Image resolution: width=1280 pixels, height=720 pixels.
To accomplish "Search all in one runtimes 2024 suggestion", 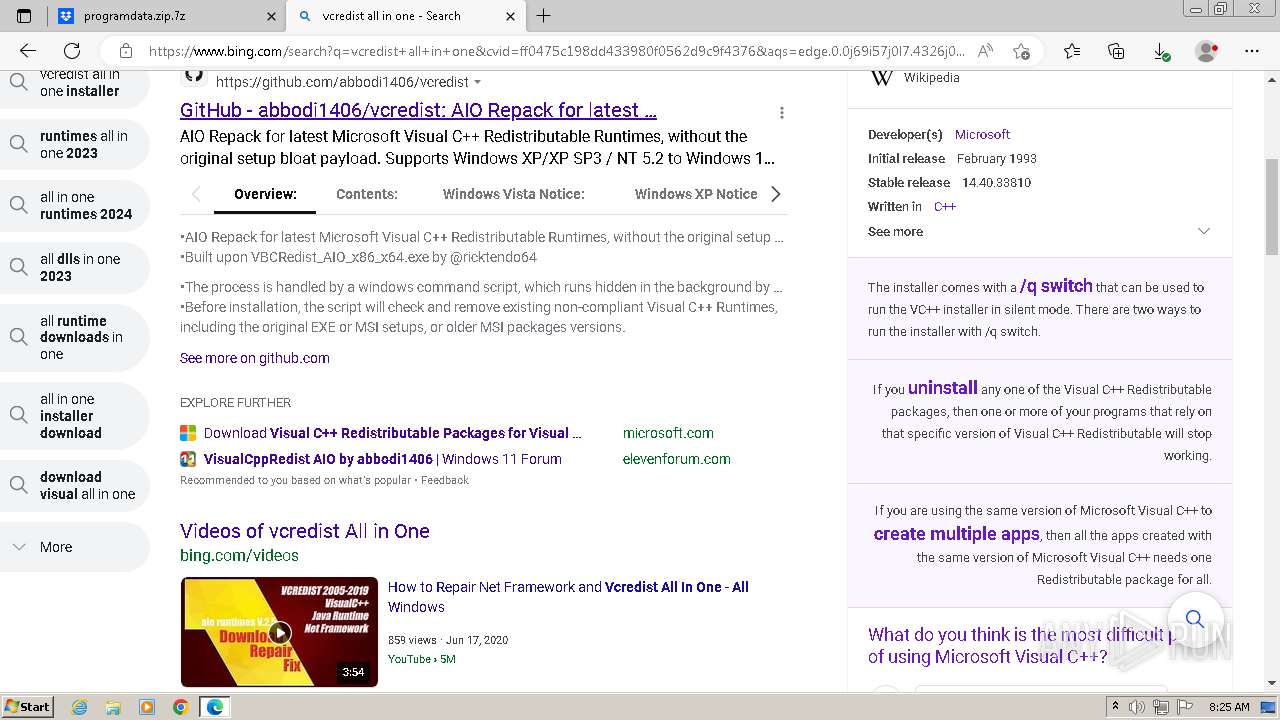I will 74,206.
